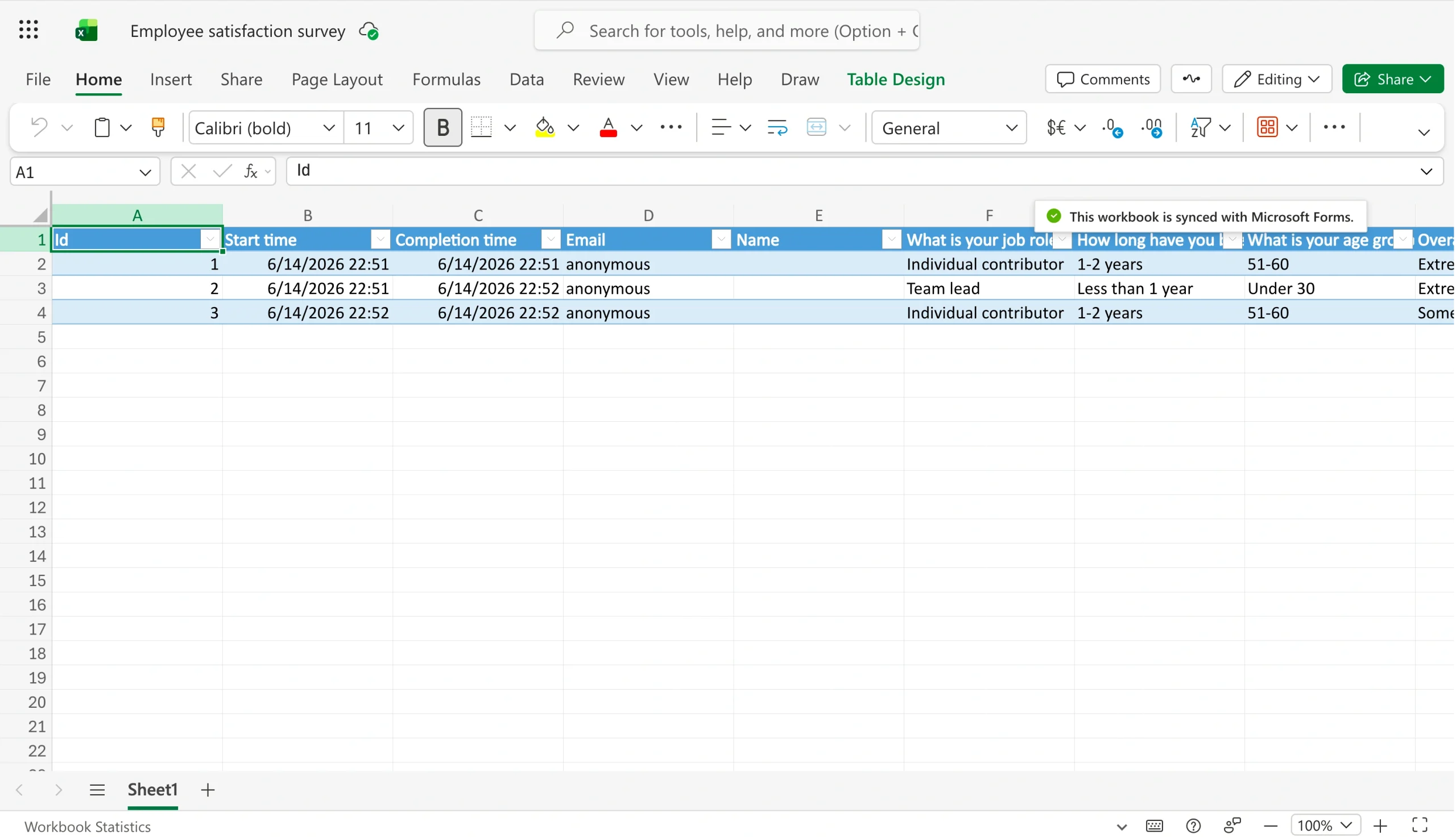Screen dimensions: 1456x838
Task: Check the cloud save status icon
Action: 369,31
